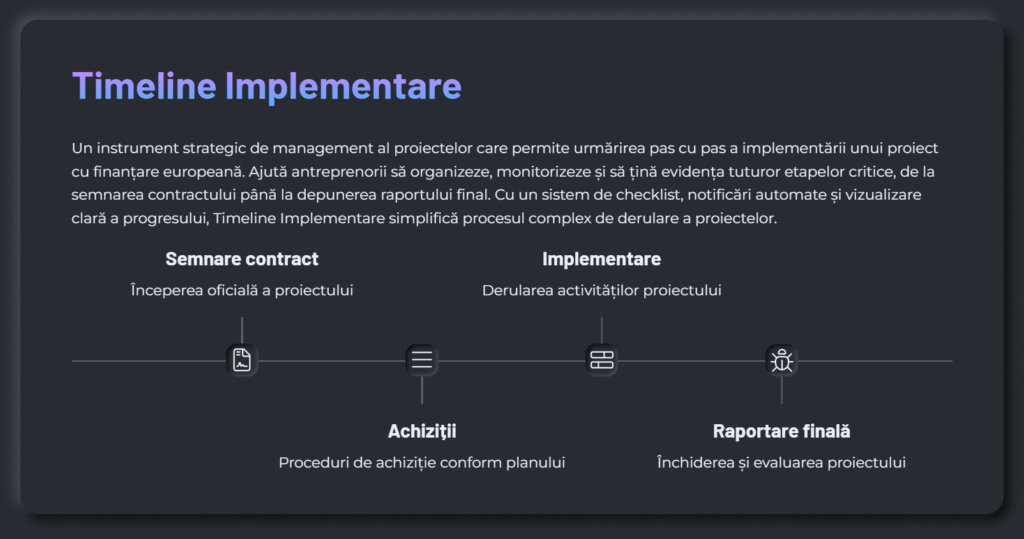Click the contract document icon on the timeline
Image resolution: width=1024 pixels, height=539 pixels.
[242, 360]
